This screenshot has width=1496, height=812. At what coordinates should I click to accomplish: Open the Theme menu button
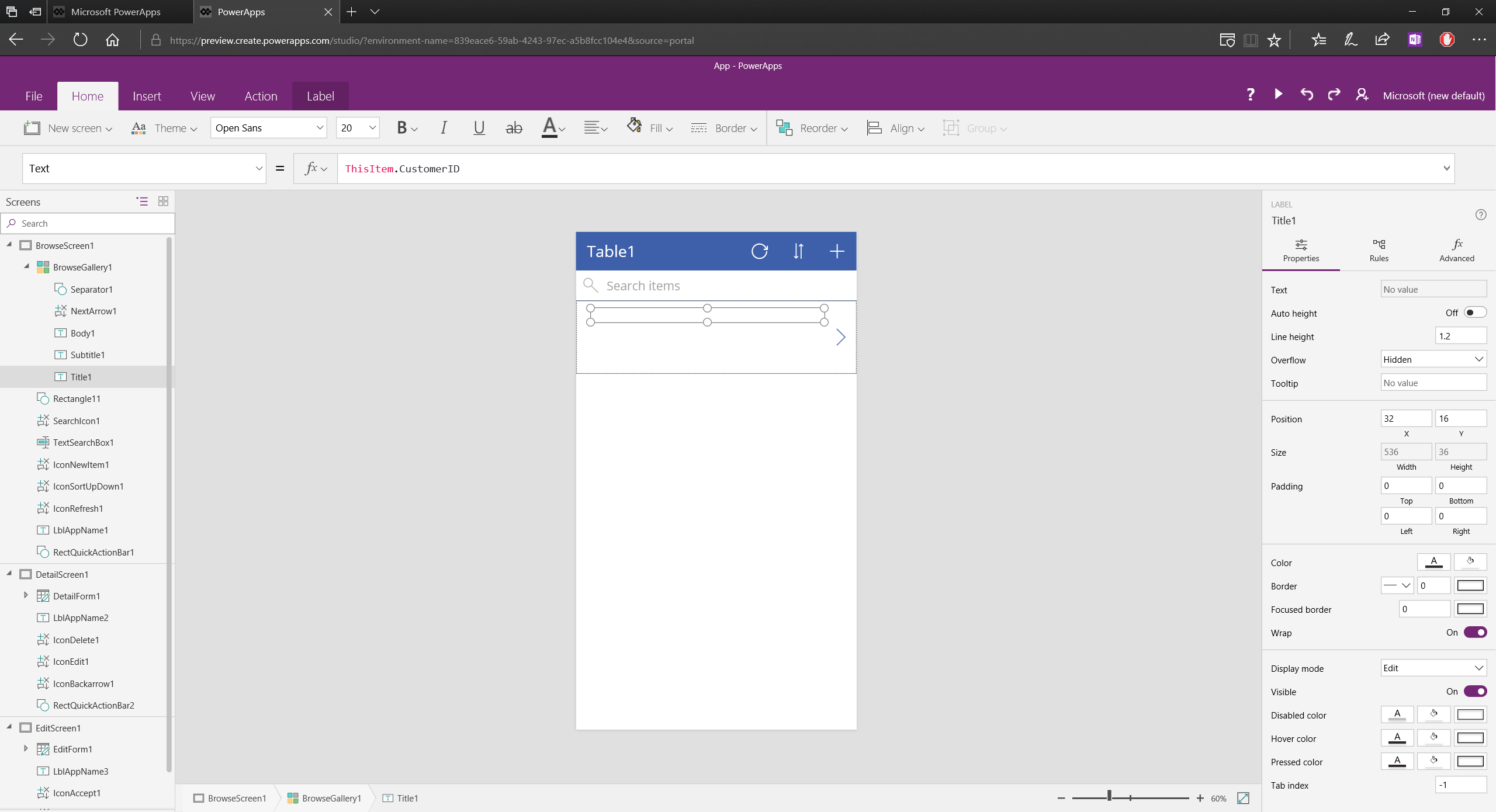tap(164, 128)
